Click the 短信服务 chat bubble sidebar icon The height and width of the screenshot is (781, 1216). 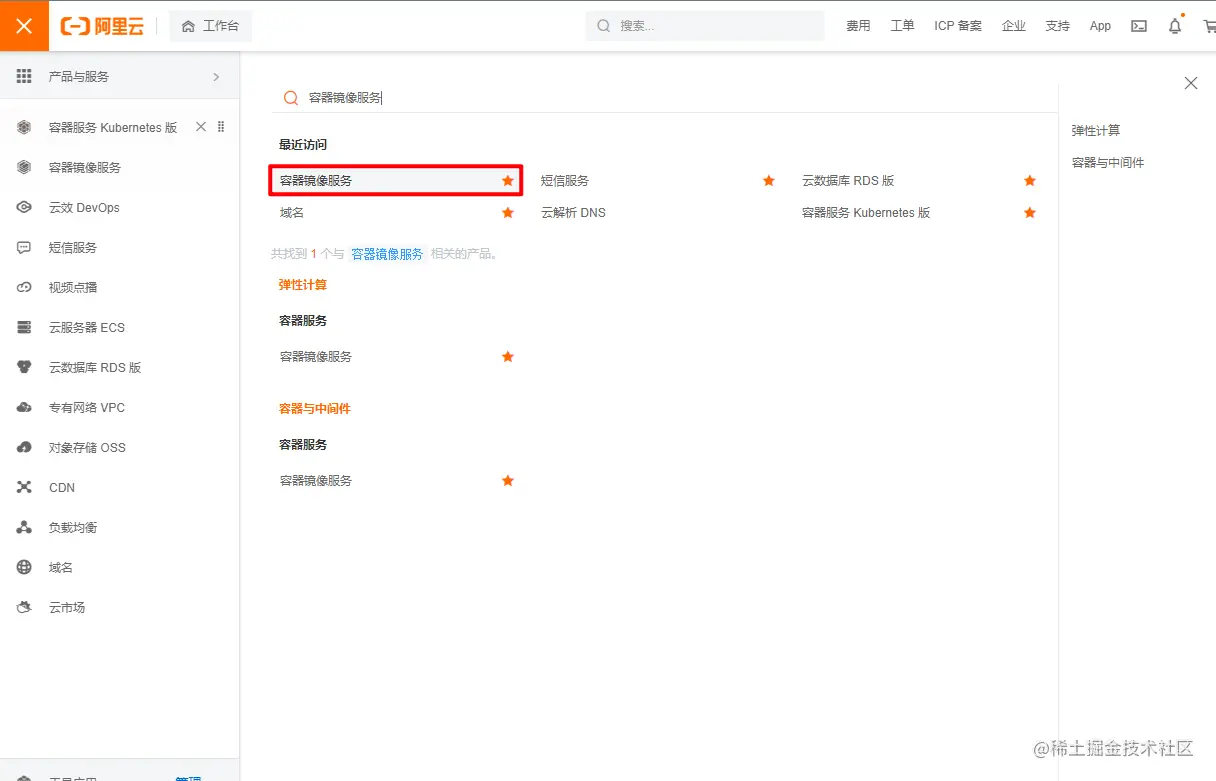coord(25,247)
